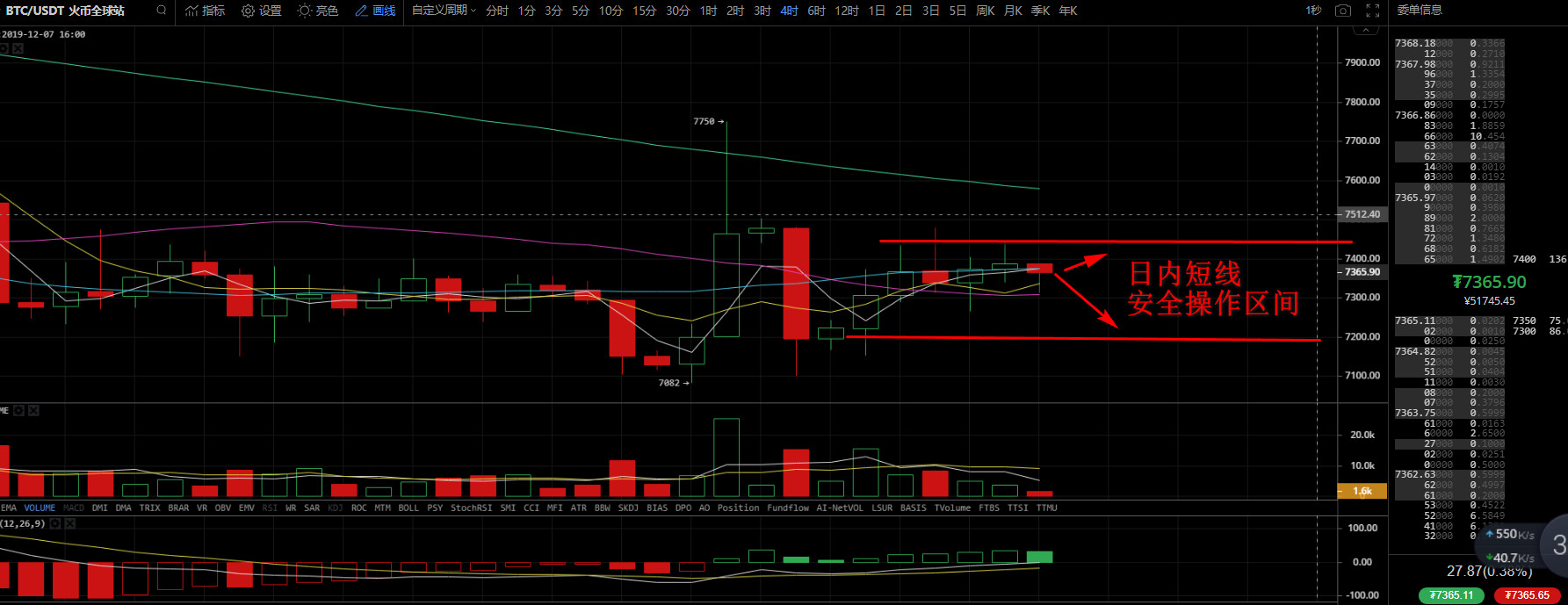Toggle the 画线 drawing tool
The height and width of the screenshot is (605, 1568).
pos(375,11)
